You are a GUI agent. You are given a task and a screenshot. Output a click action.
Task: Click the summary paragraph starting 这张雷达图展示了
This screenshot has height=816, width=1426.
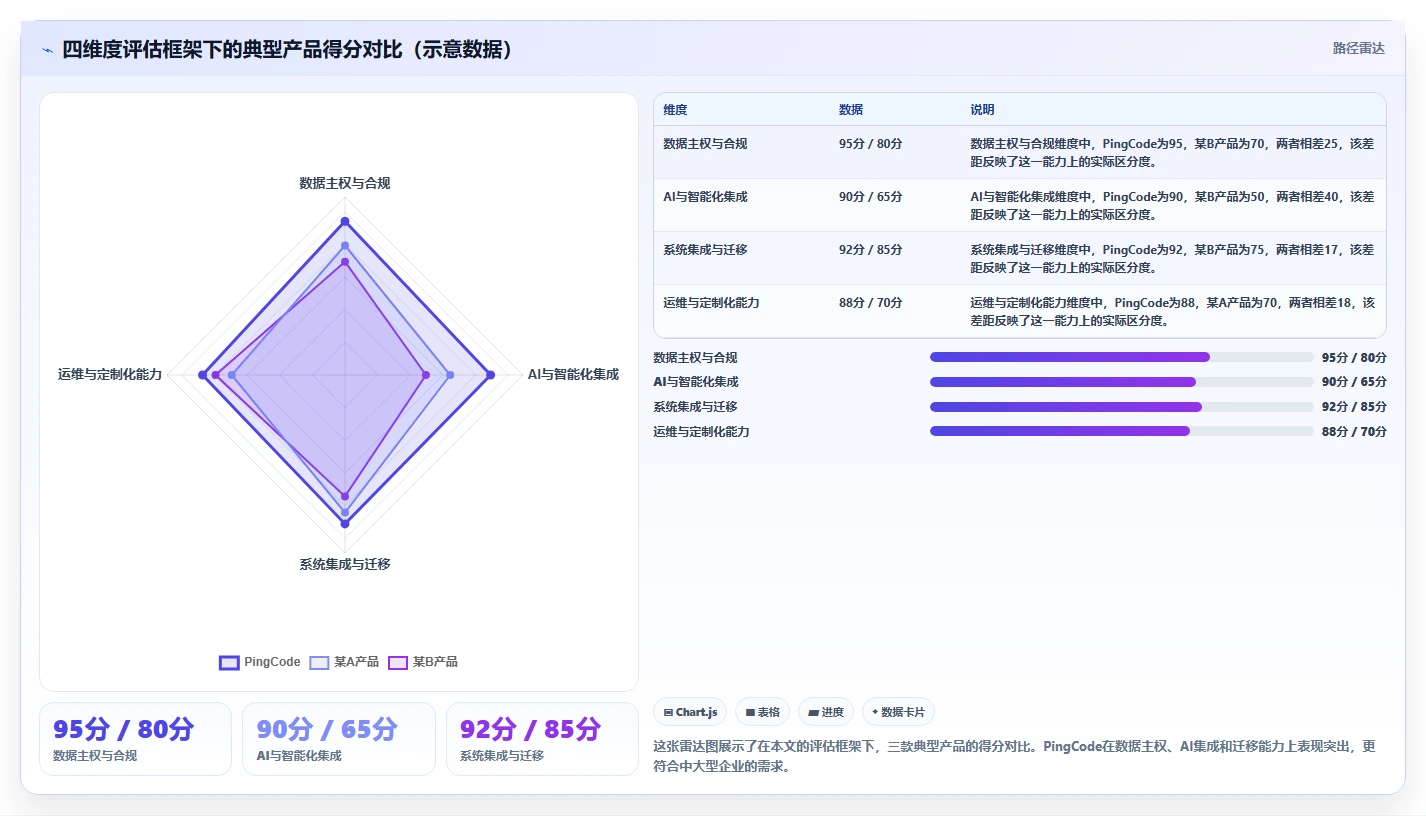[x=1015, y=756]
